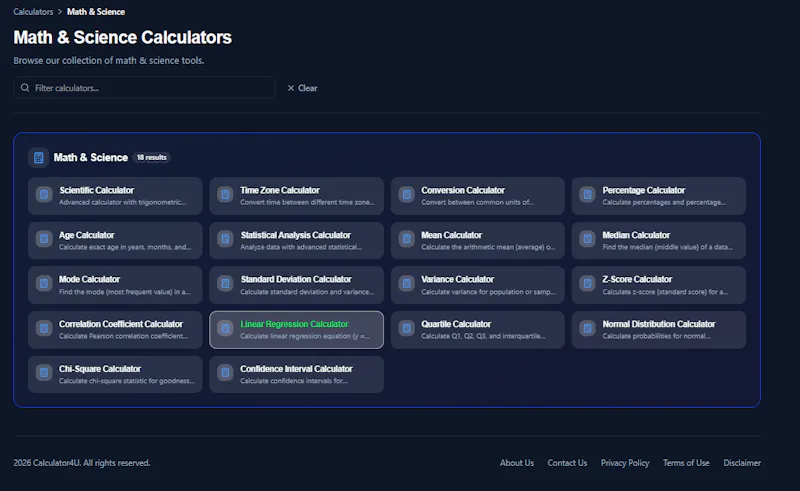Click the Scientific Calculator card icon
Image resolution: width=800 pixels, height=491 pixels.
click(x=44, y=194)
